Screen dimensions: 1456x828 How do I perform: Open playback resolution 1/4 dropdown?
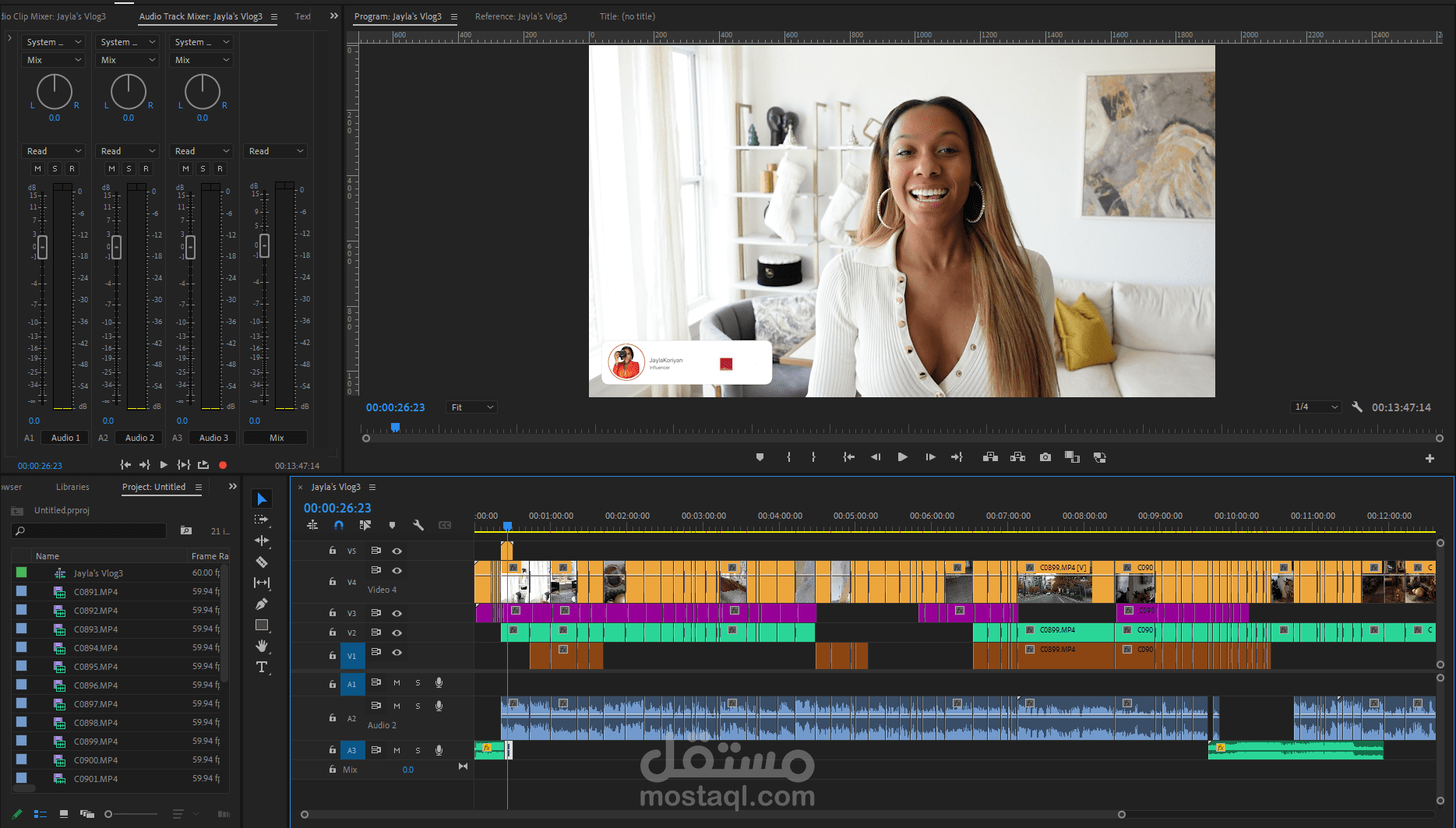point(1316,407)
